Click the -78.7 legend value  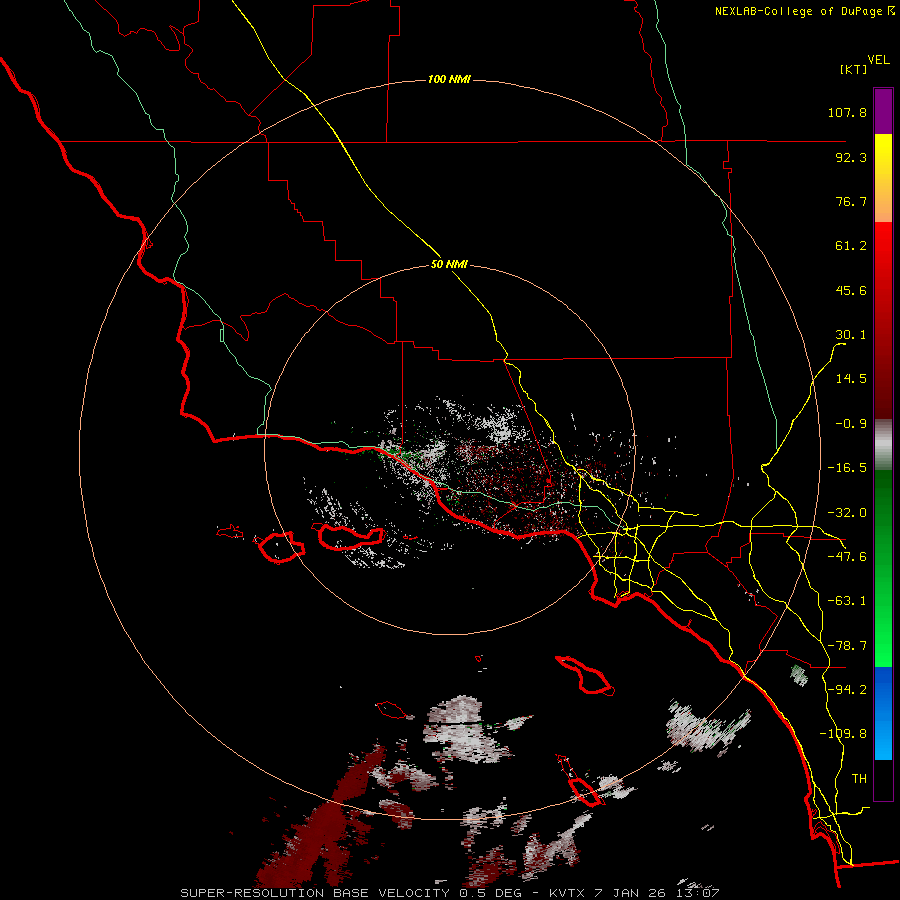point(847,646)
